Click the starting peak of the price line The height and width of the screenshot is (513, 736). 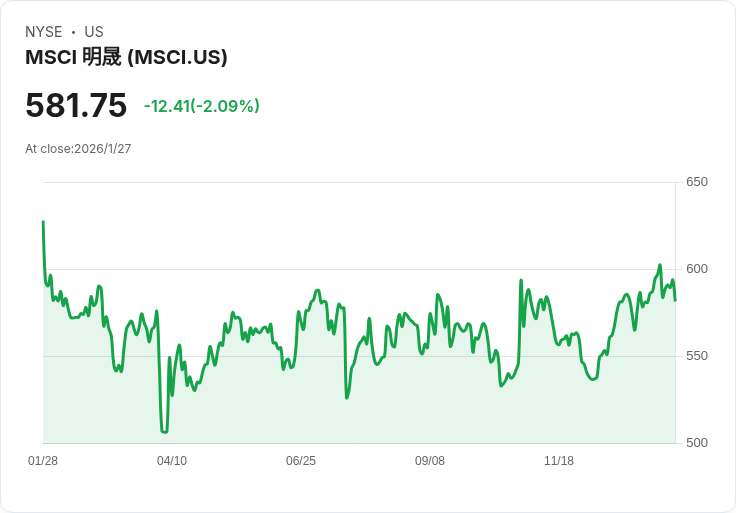pos(43,222)
